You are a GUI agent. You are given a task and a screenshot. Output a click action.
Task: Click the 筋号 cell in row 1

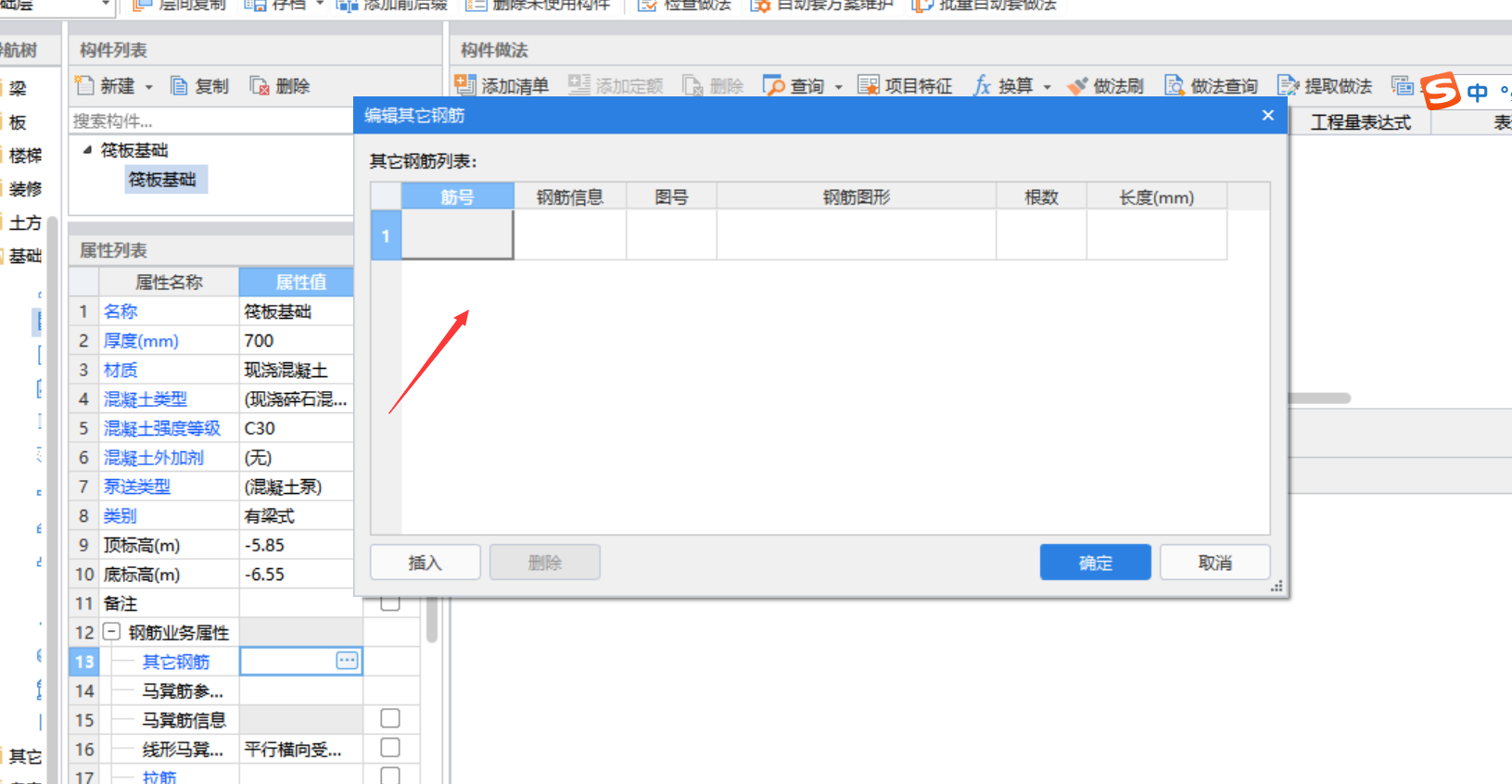(457, 234)
